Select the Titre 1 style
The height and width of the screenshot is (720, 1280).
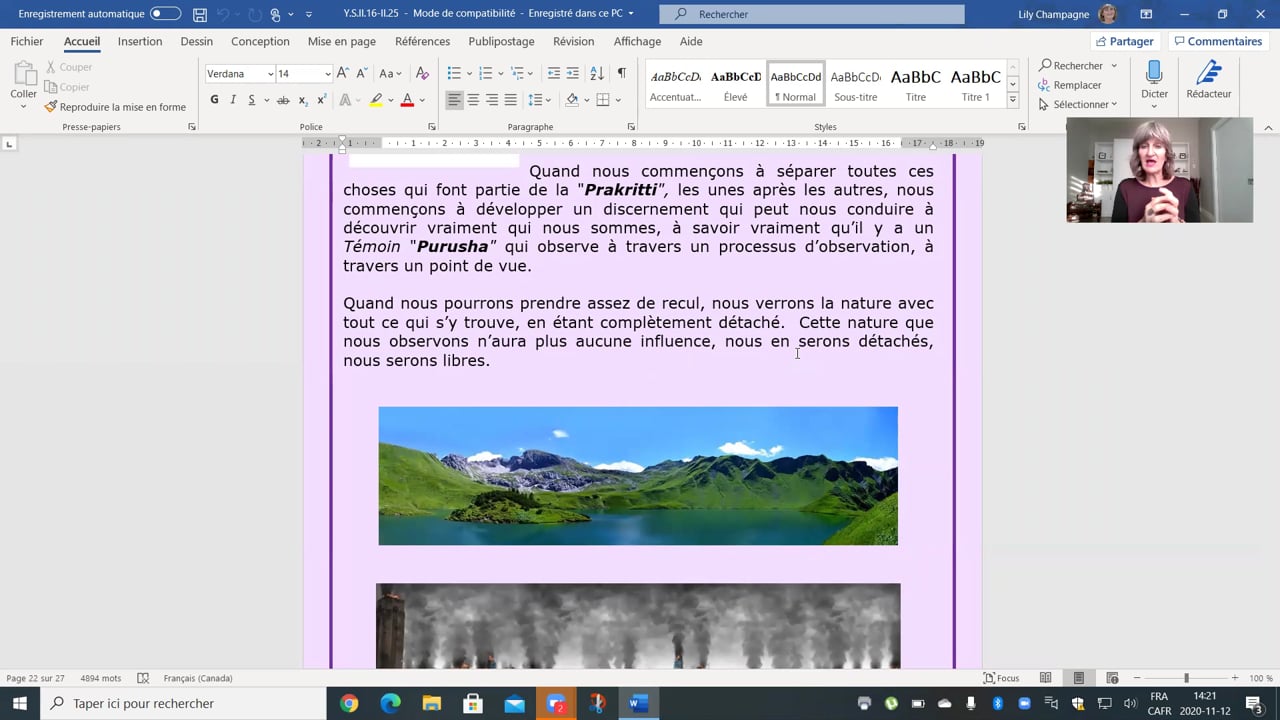(975, 84)
